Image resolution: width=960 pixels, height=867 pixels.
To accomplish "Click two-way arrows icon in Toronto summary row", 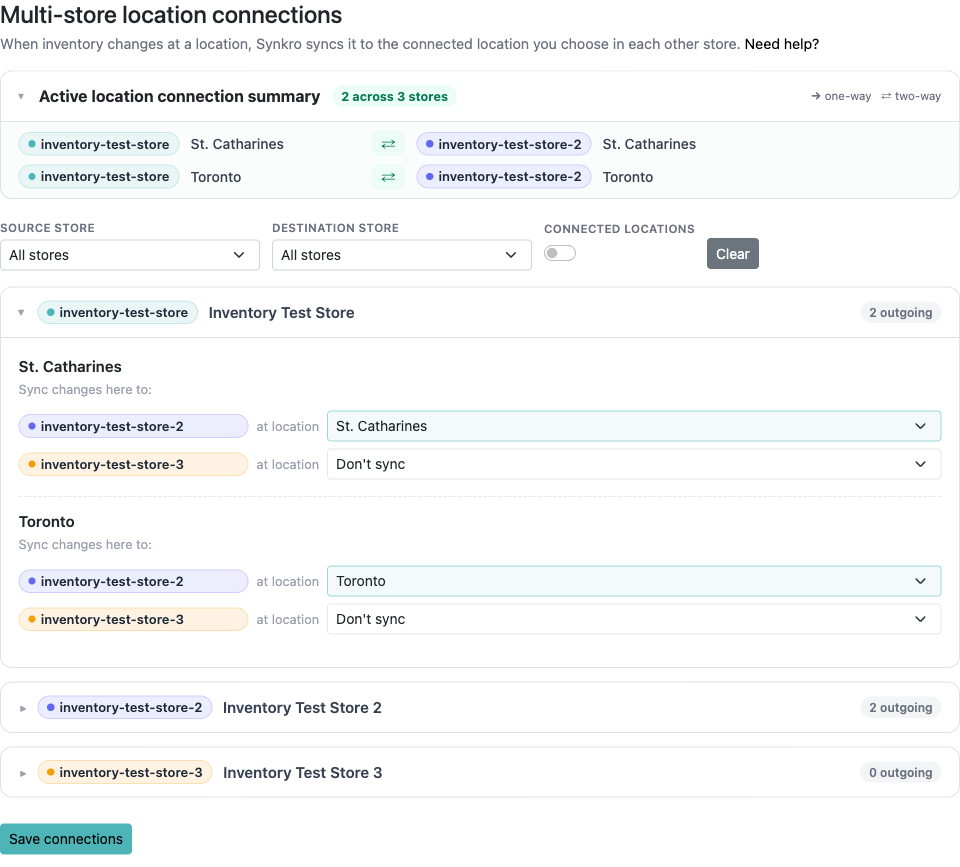I will tap(388, 177).
